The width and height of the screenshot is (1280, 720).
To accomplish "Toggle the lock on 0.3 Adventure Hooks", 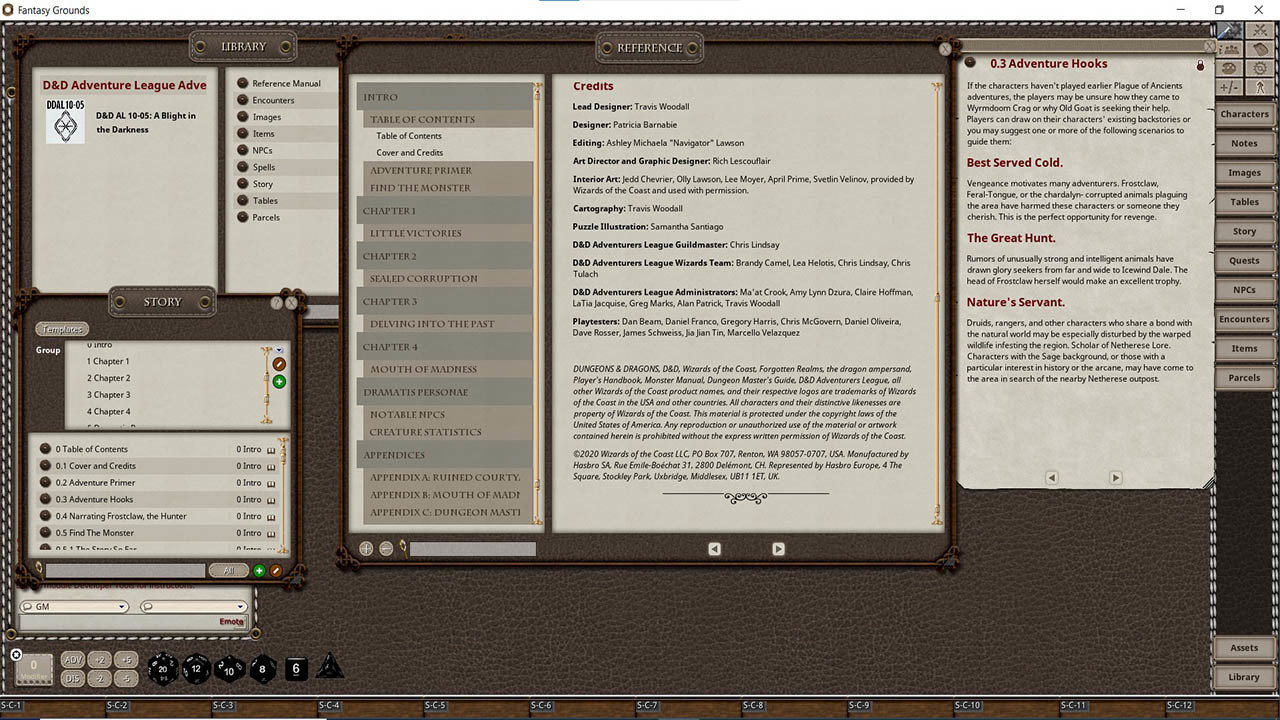I will [1200, 65].
